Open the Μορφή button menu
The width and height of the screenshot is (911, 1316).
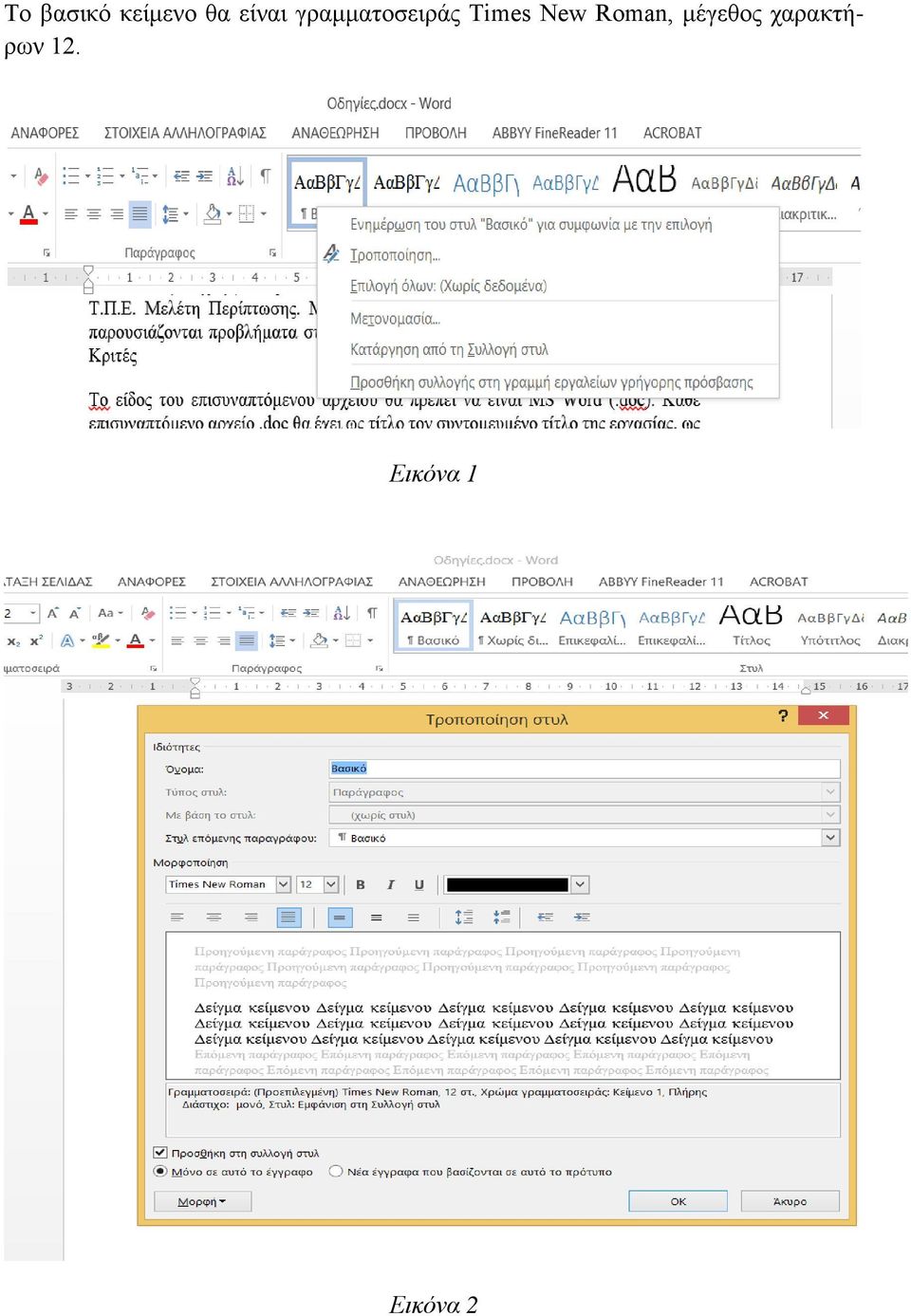(202, 1201)
